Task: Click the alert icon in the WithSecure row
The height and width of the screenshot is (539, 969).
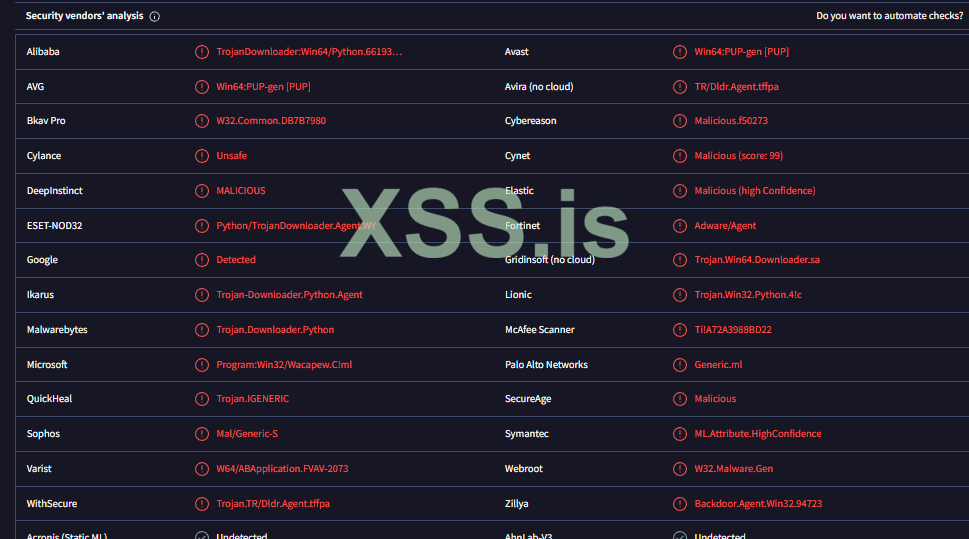Action: click(x=201, y=504)
